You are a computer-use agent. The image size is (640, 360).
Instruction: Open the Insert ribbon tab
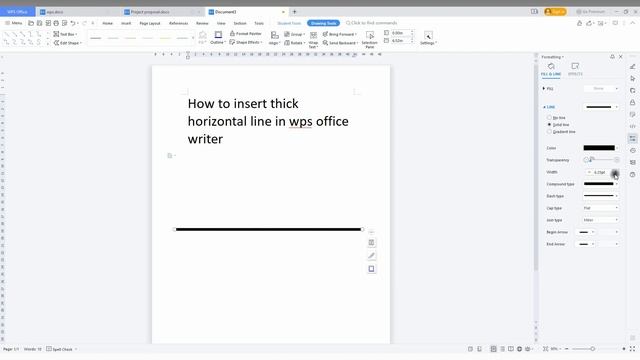tap(126, 23)
